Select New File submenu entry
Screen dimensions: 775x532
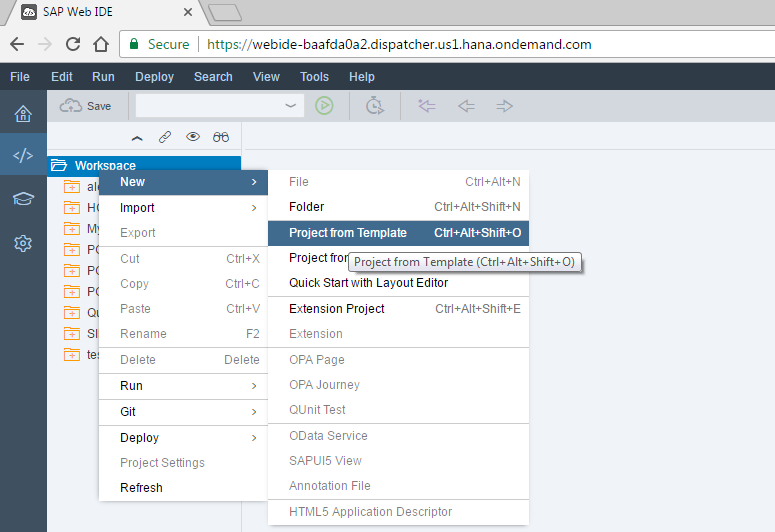pos(398,182)
